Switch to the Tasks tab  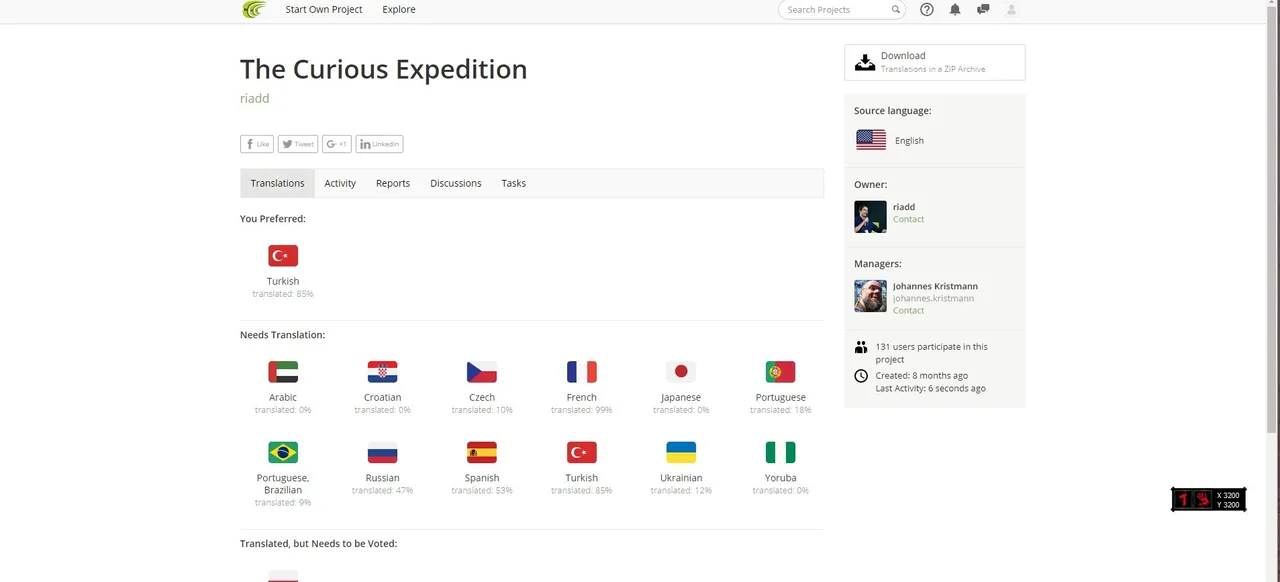(514, 183)
